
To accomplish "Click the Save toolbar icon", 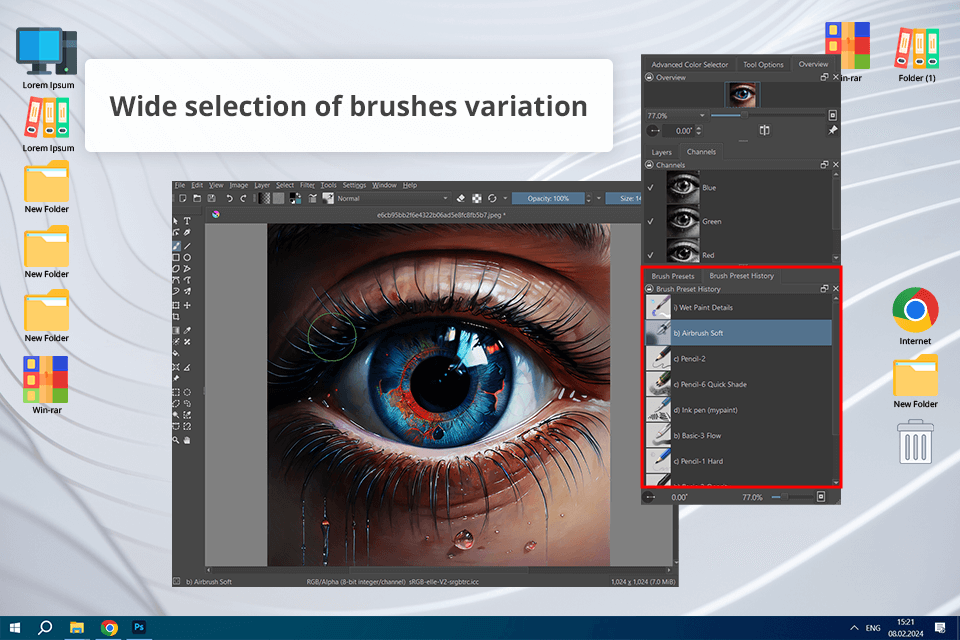I will 211,198.
